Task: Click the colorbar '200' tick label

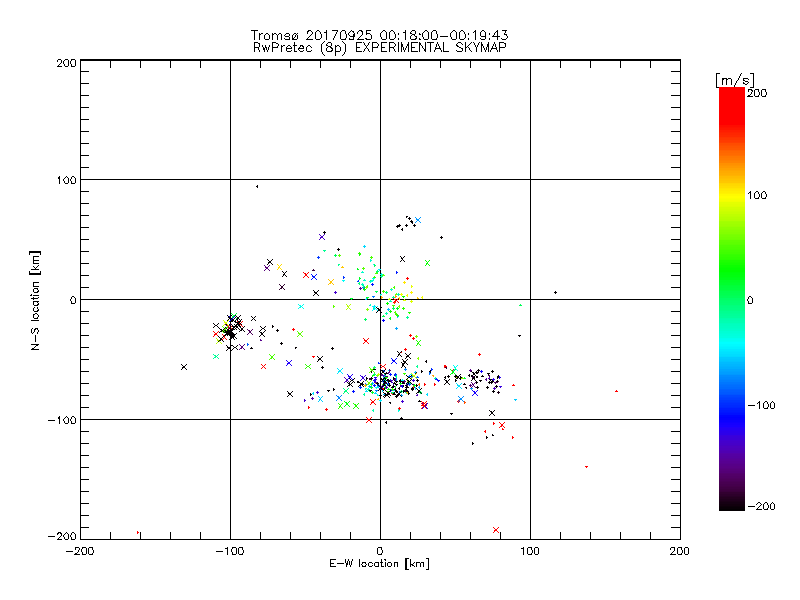Action: click(x=757, y=93)
